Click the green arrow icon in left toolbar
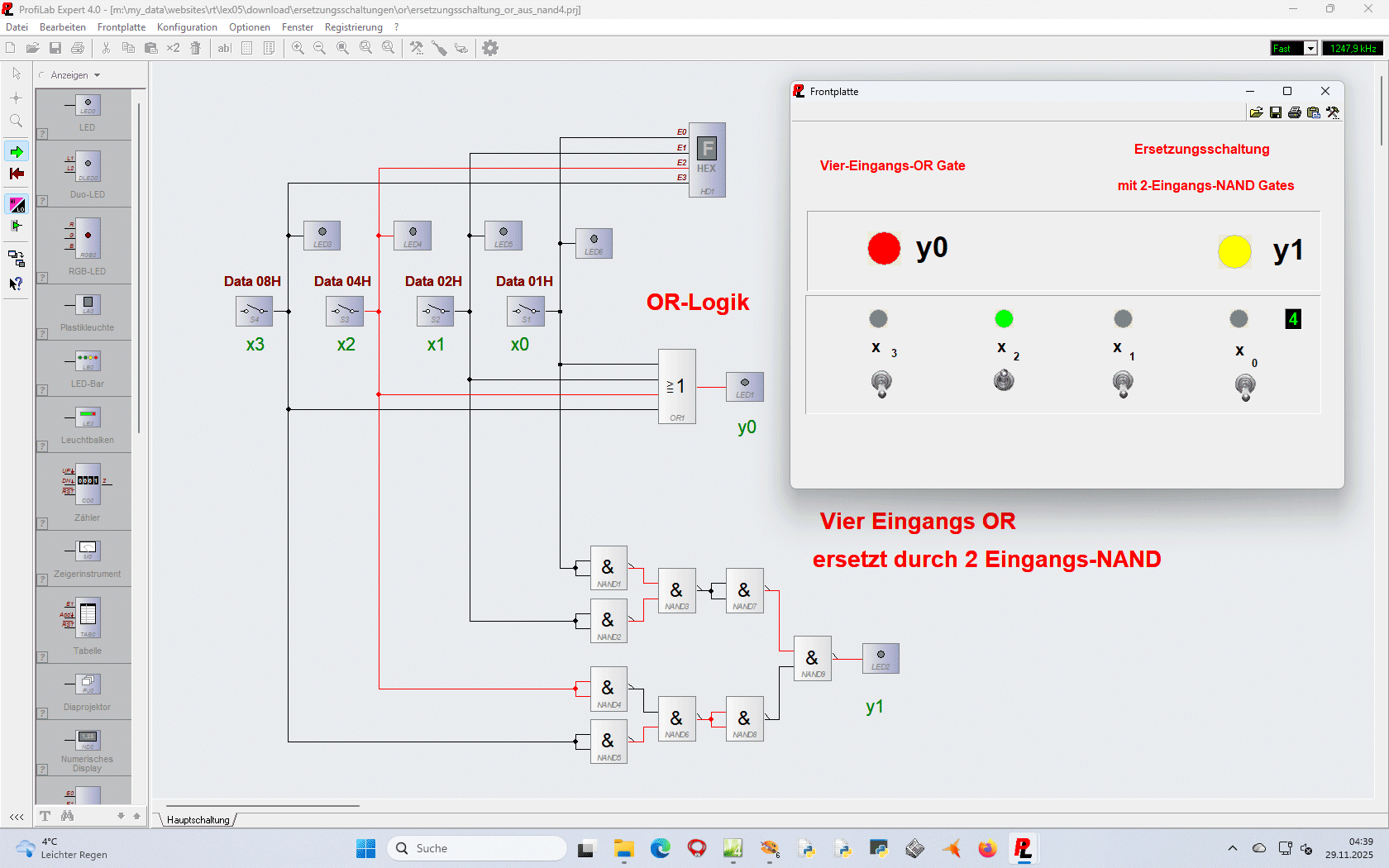Screen dimensions: 1389x868 click(17, 151)
